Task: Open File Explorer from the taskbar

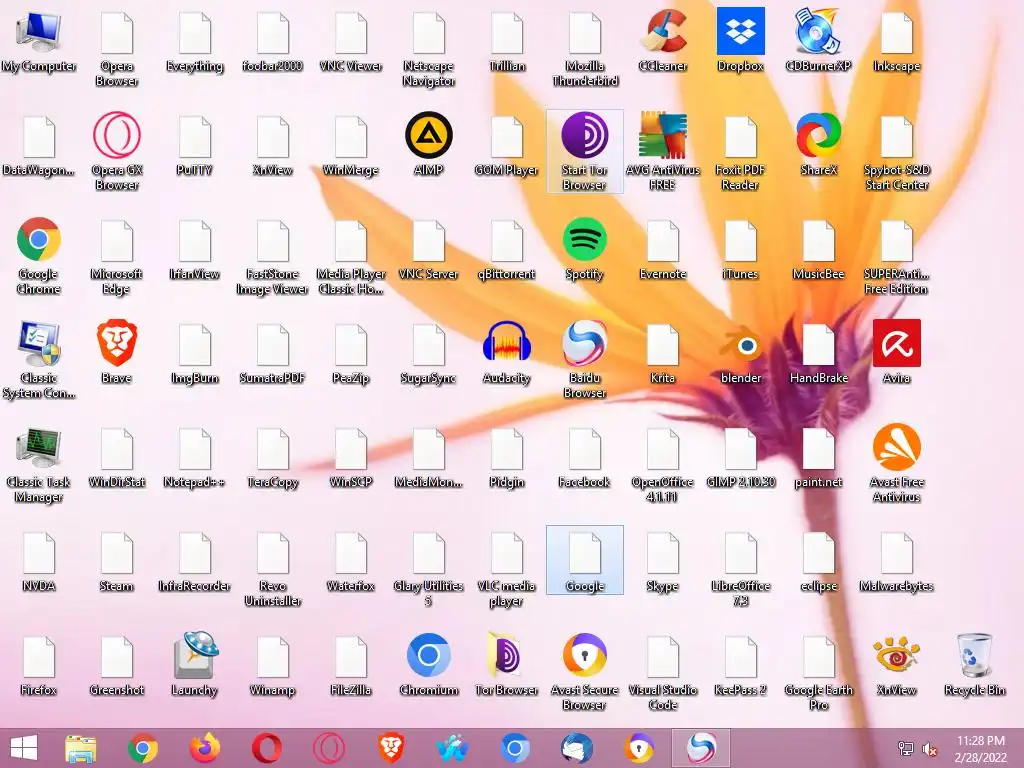Action: click(x=81, y=748)
